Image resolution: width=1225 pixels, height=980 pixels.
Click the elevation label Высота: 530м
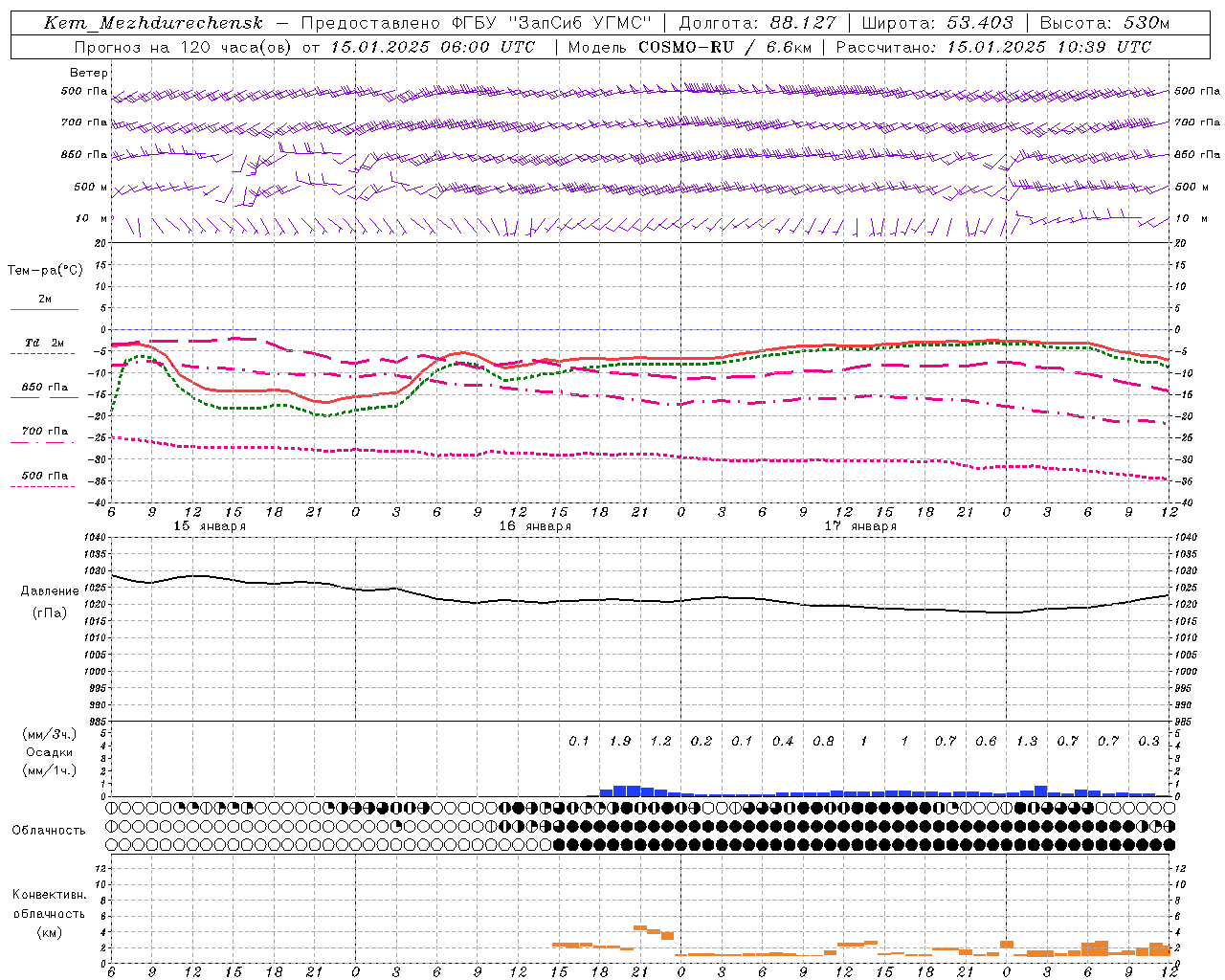coord(1103,23)
